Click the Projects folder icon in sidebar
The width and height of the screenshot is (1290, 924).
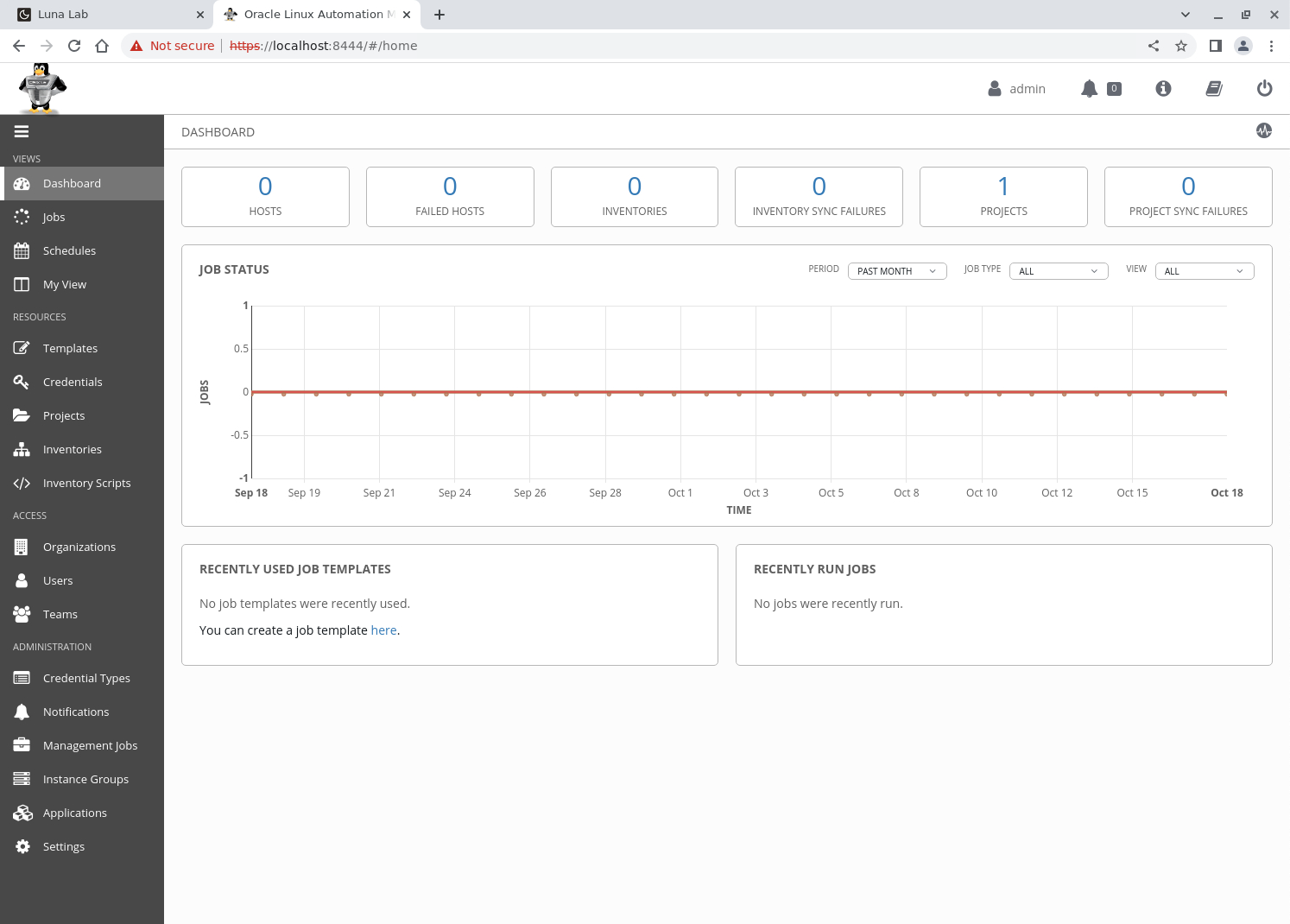(x=22, y=415)
